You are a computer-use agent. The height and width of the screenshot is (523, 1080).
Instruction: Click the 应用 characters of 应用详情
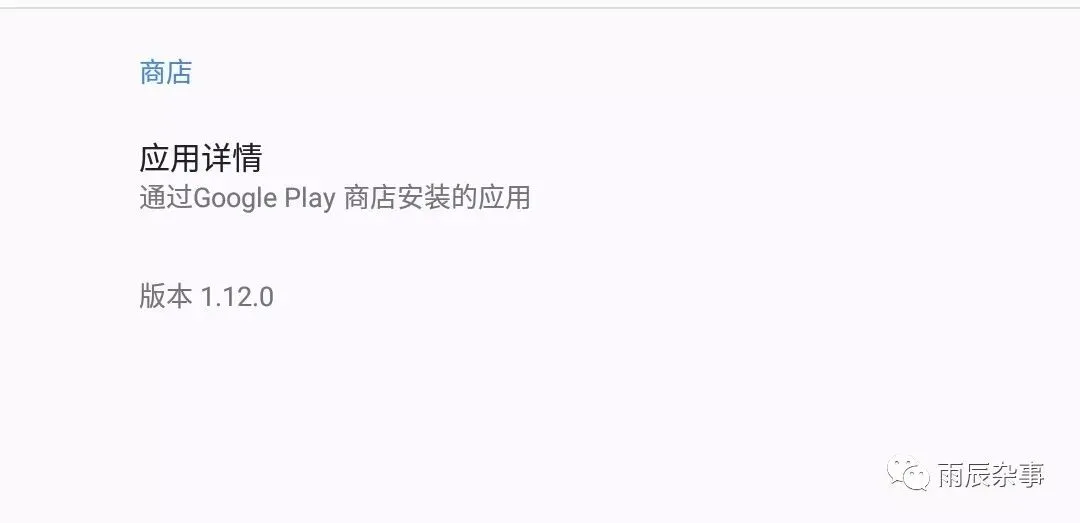pos(170,158)
